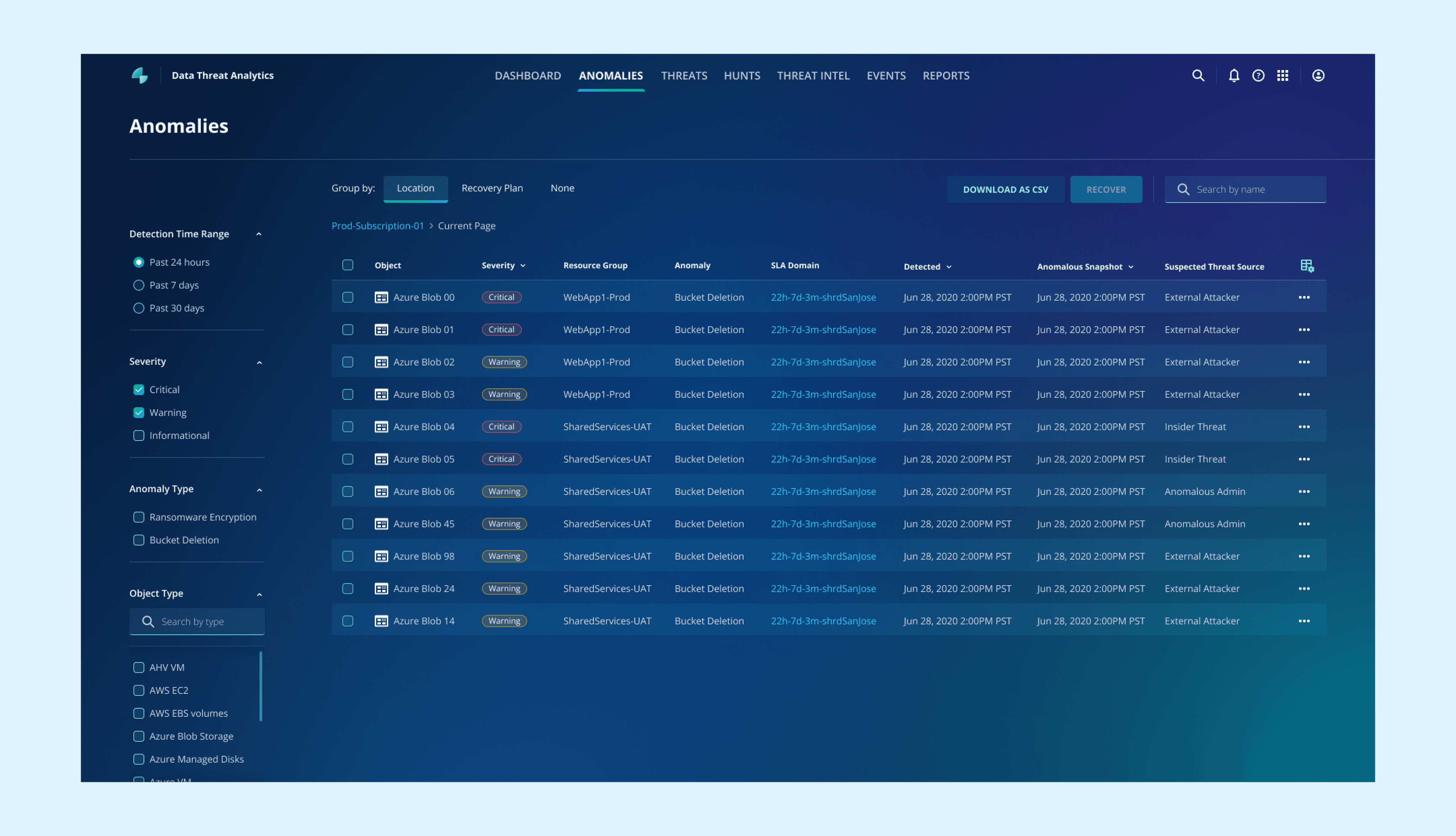1456x836 pixels.
Task: Uncheck the Critical severity filter
Action: [x=138, y=390]
